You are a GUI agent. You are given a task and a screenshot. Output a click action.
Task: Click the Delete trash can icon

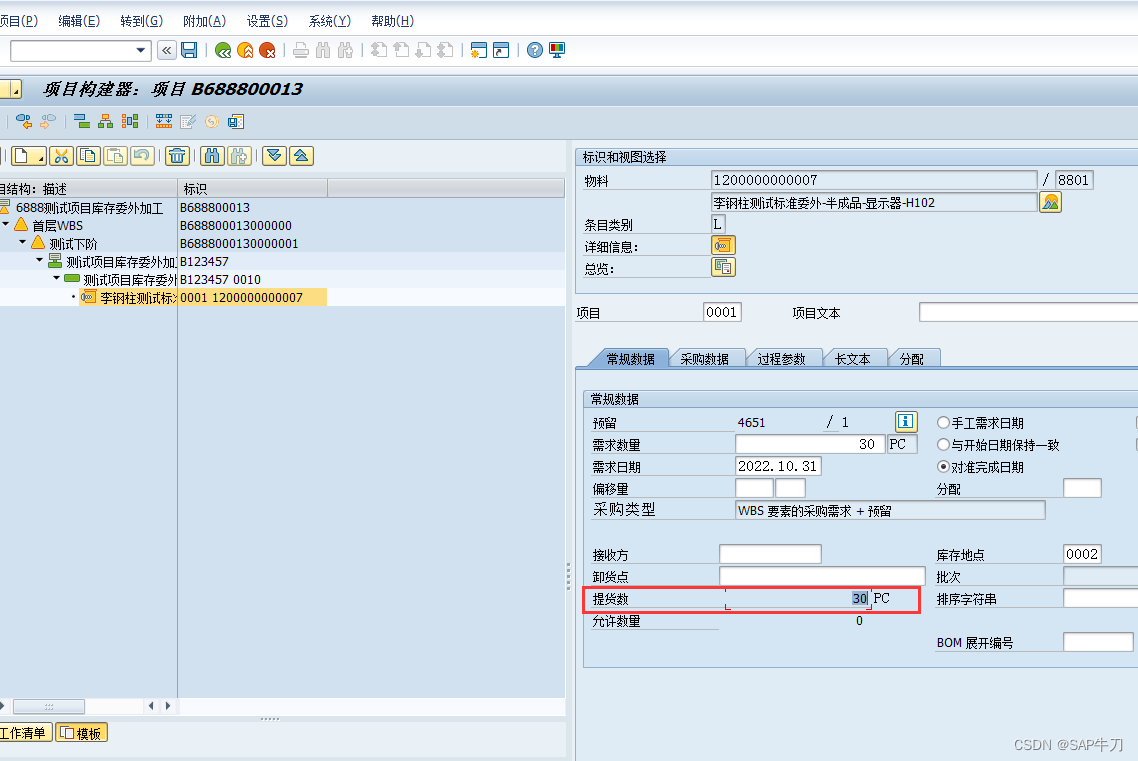pyautogui.click(x=177, y=156)
